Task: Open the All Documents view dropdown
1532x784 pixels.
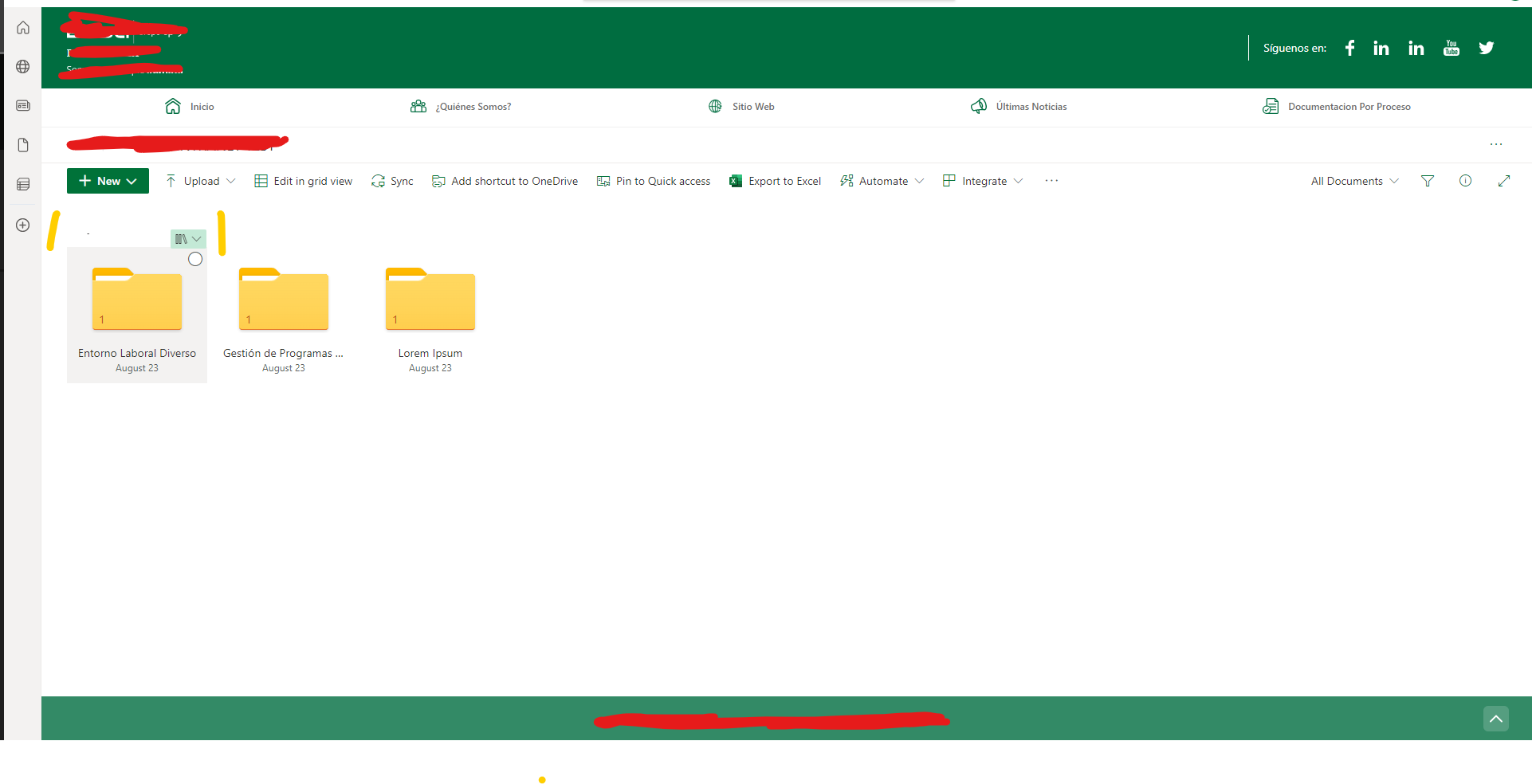Action: click(1353, 181)
